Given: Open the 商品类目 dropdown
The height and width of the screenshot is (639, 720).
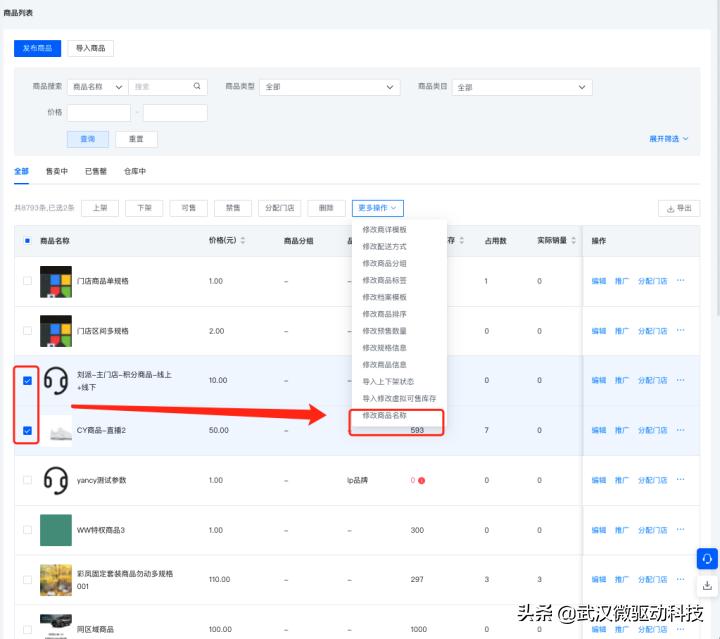Looking at the screenshot, I should tap(520, 87).
